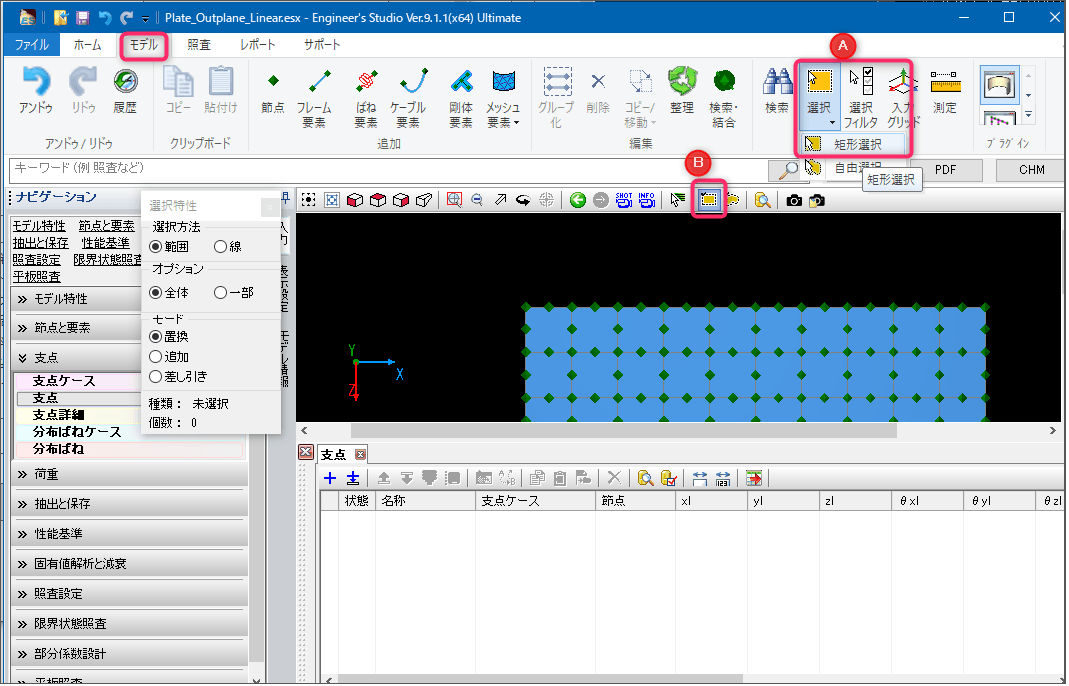This screenshot has width=1069, height=686.
Task: Expand the 荷重 navigation section
Action: pos(130,474)
